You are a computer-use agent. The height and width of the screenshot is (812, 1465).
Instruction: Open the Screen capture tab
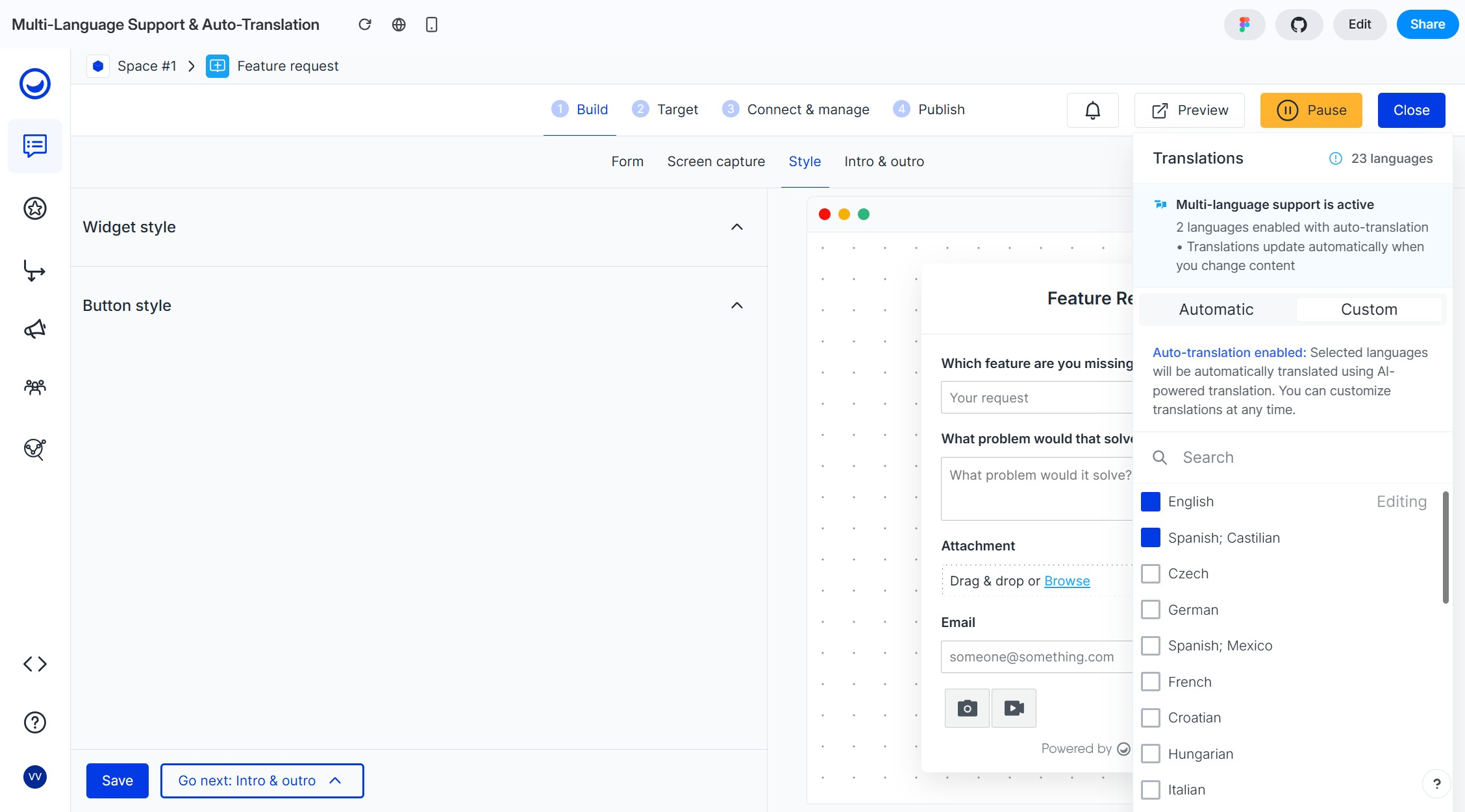(x=716, y=162)
